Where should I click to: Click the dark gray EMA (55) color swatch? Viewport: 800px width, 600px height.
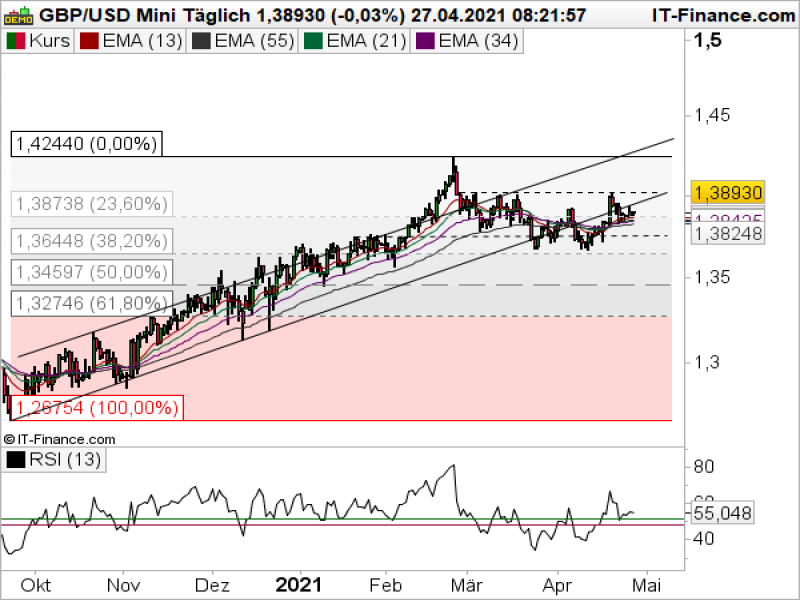pyautogui.click(x=201, y=41)
